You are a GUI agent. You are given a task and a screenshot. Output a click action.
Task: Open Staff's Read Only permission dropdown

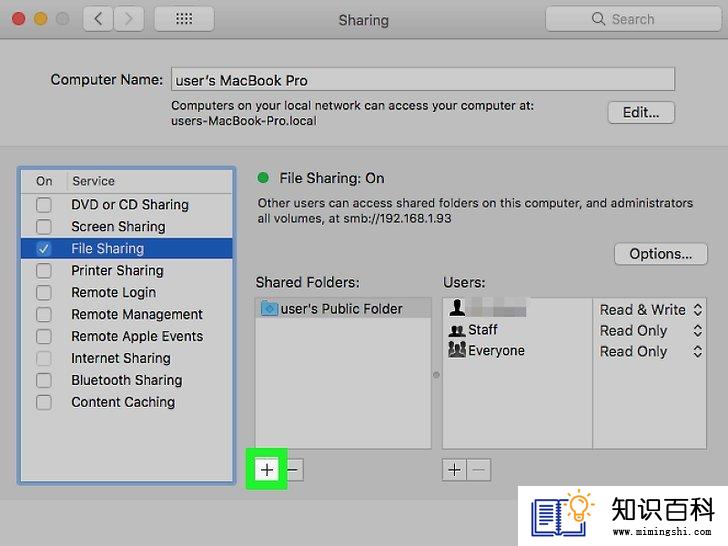click(650, 331)
